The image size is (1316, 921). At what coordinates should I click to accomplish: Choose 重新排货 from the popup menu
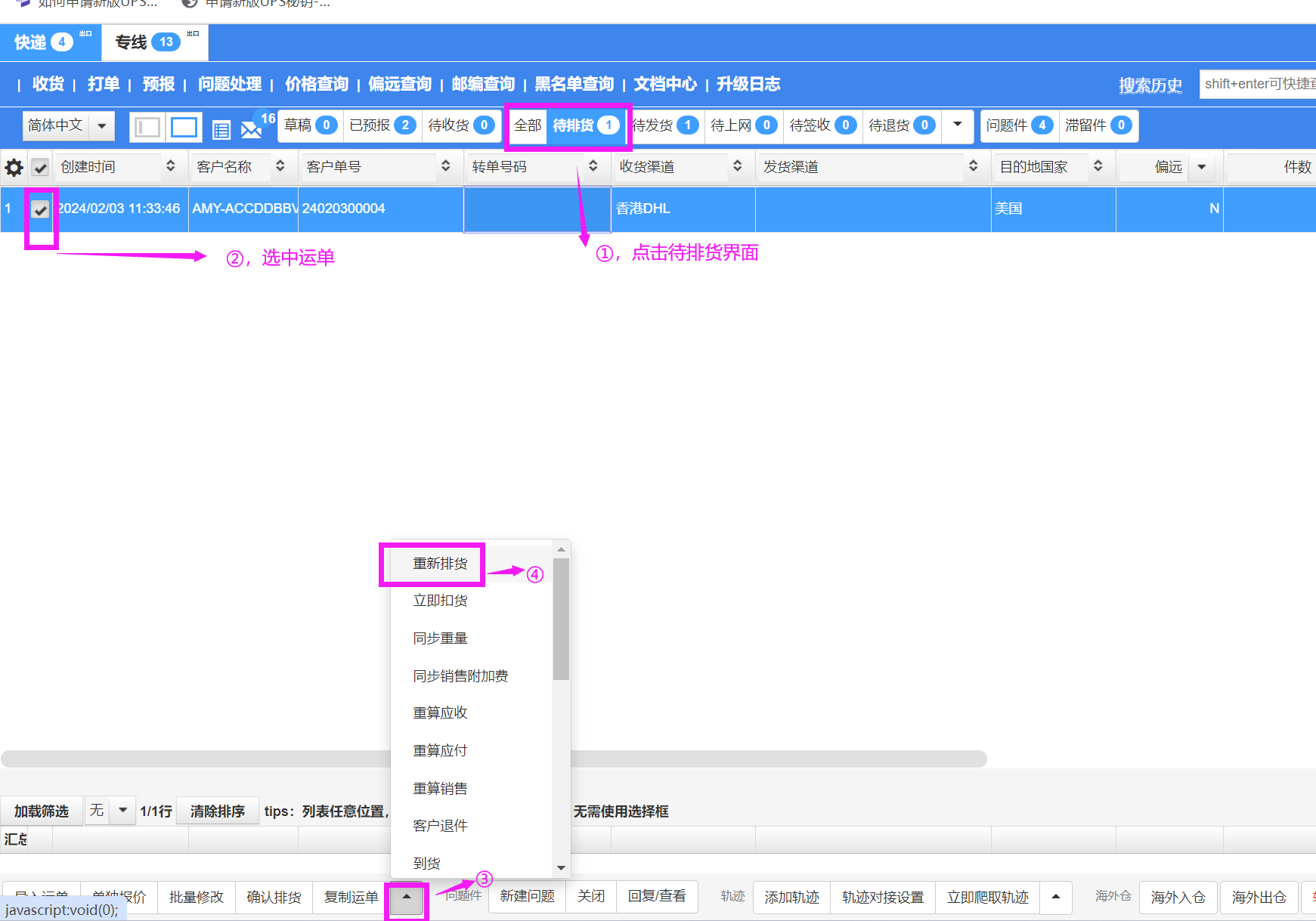(x=440, y=564)
